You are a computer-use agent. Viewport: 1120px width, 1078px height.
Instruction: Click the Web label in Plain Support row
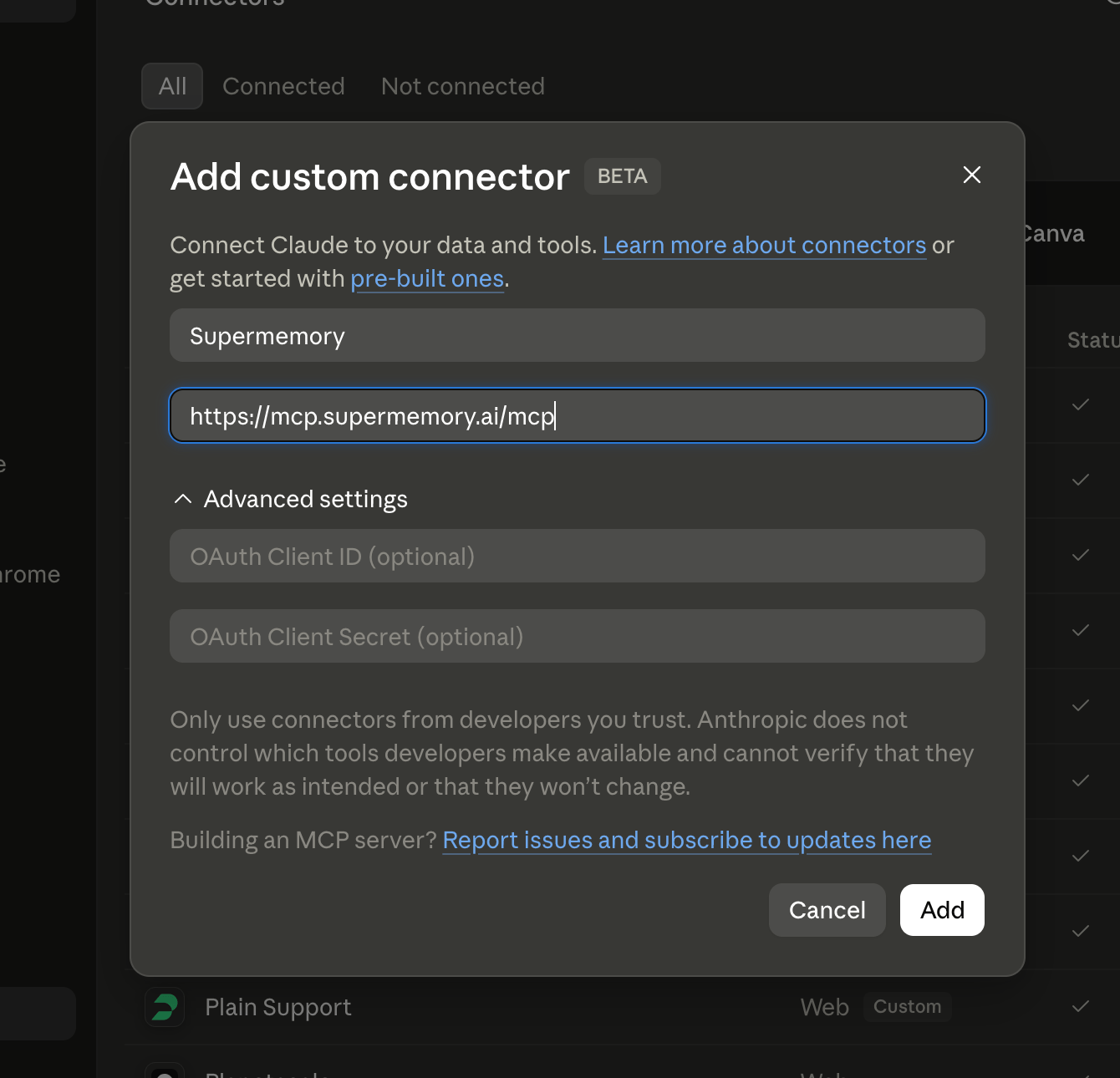pyautogui.click(x=824, y=1007)
